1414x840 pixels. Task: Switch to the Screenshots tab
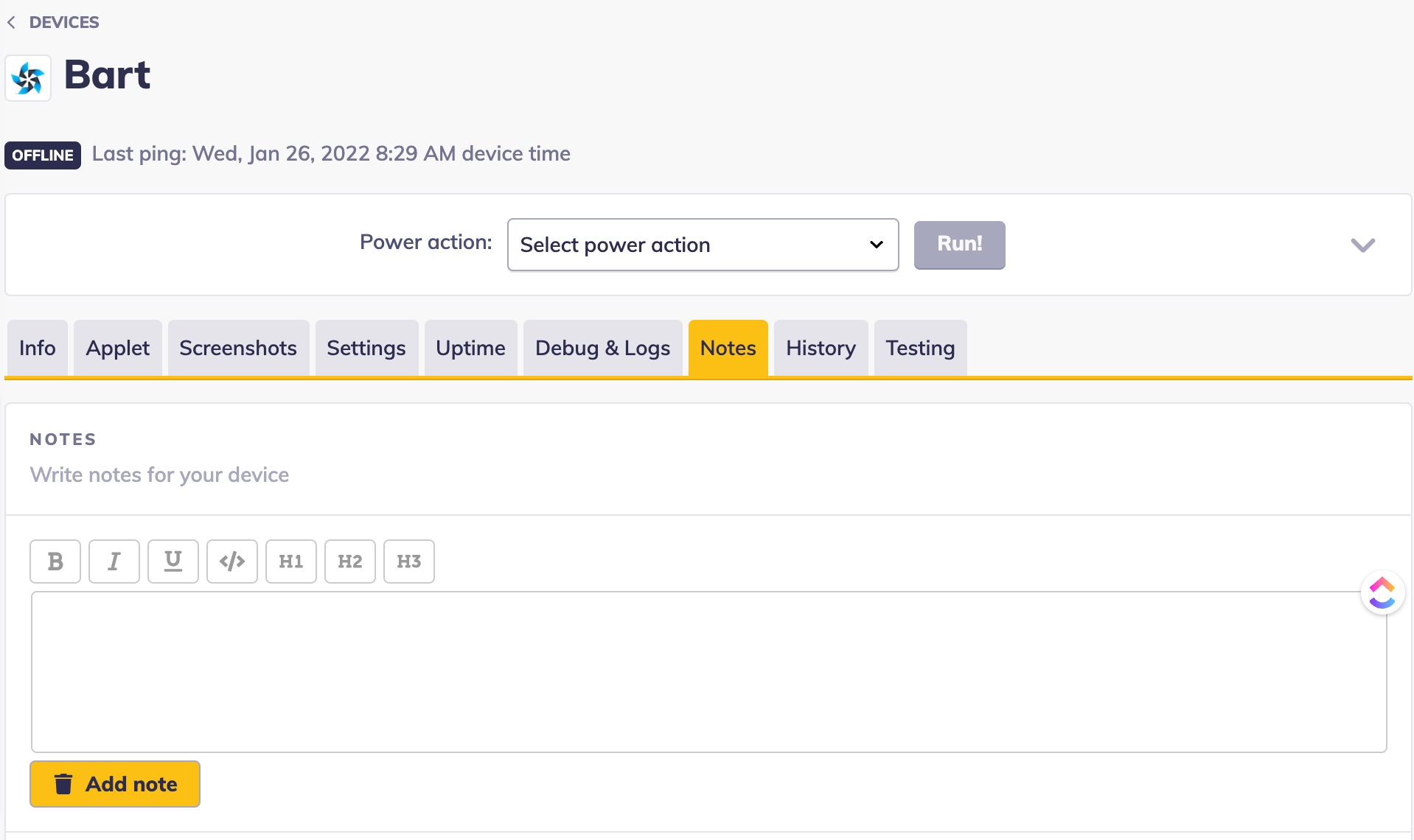point(238,348)
